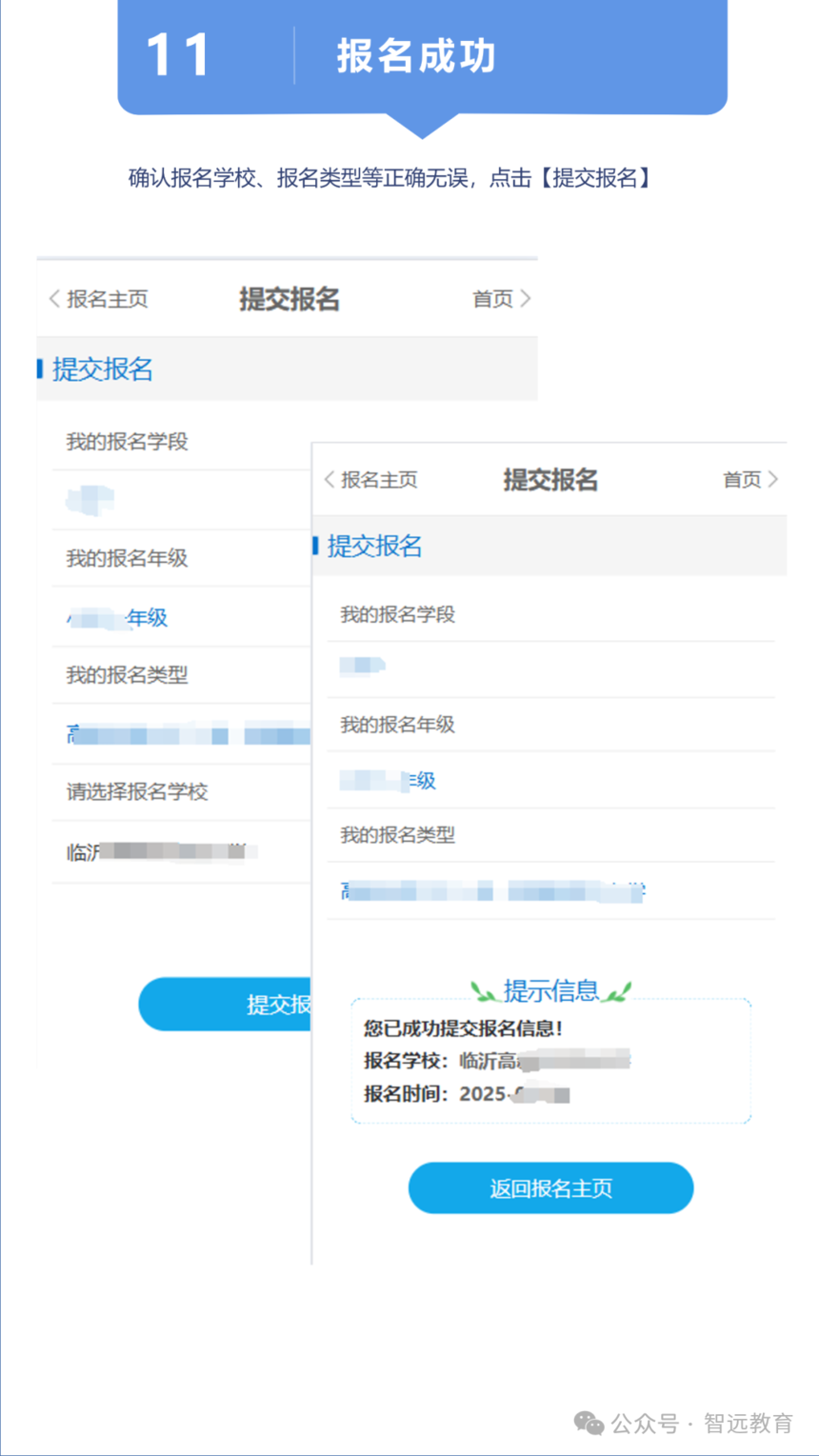Viewport: 819px width, 1456px height.
Task: Click the blurred 年级 value in the left window
Action: pos(117,618)
